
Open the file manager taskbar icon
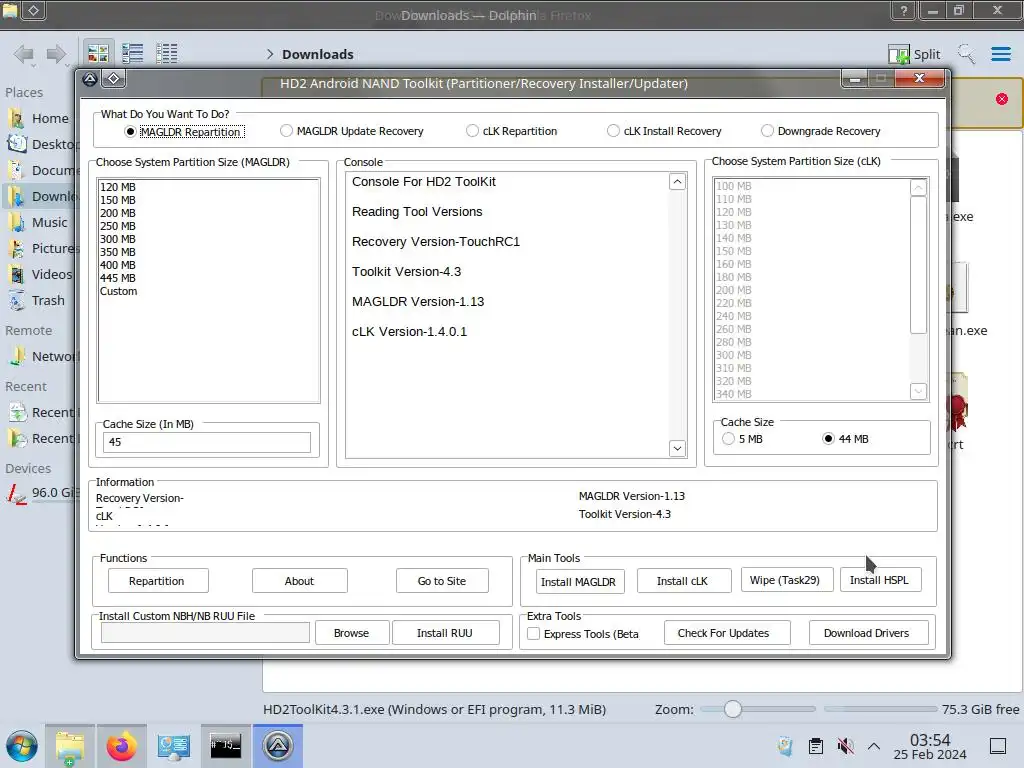point(70,746)
